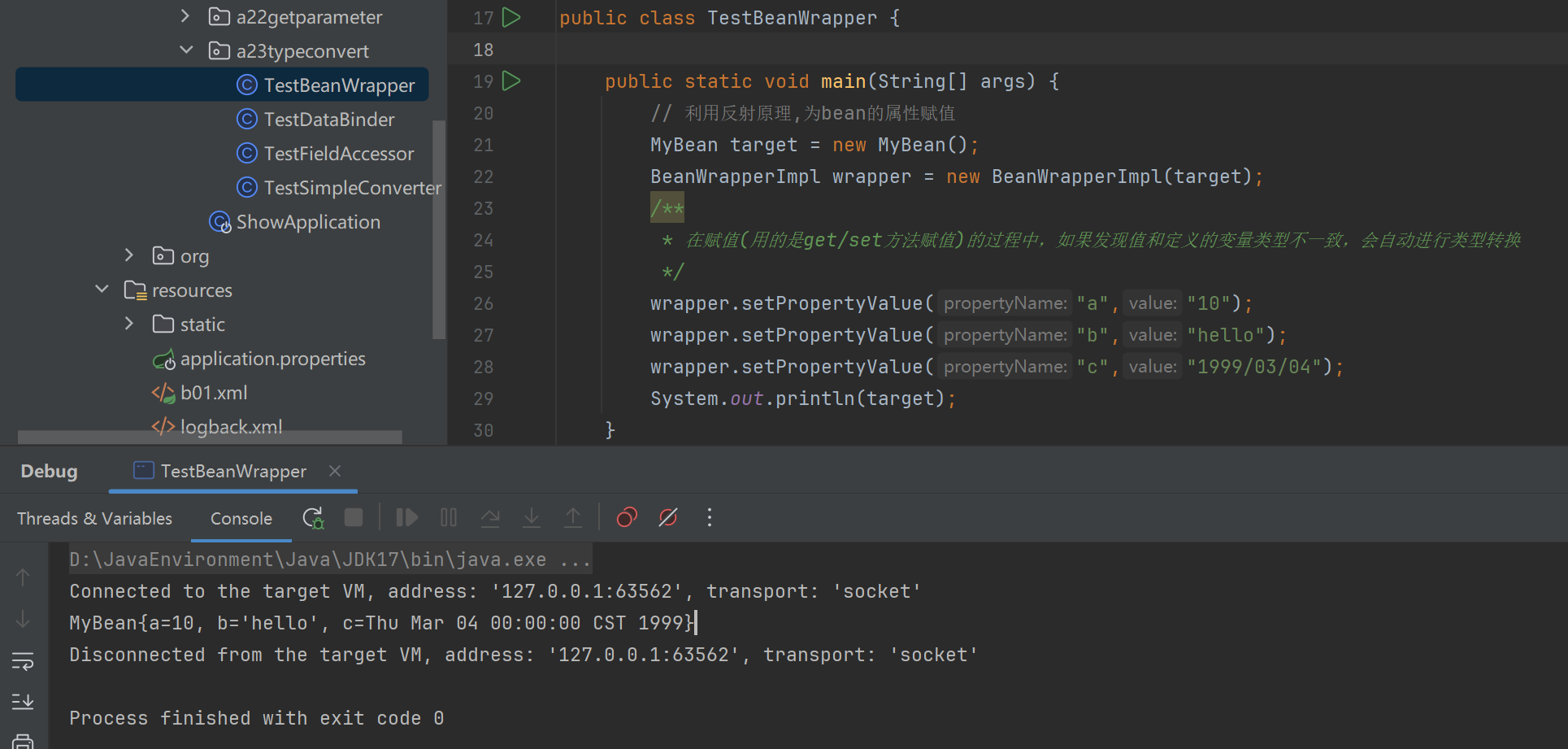This screenshot has height=749, width=1568.
Task: Click the Rerun debug session icon
Action: pyautogui.click(x=313, y=518)
